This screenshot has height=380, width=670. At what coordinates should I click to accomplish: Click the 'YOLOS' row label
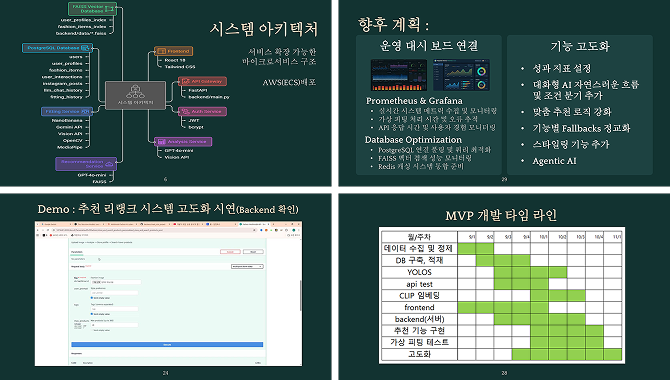(419, 272)
